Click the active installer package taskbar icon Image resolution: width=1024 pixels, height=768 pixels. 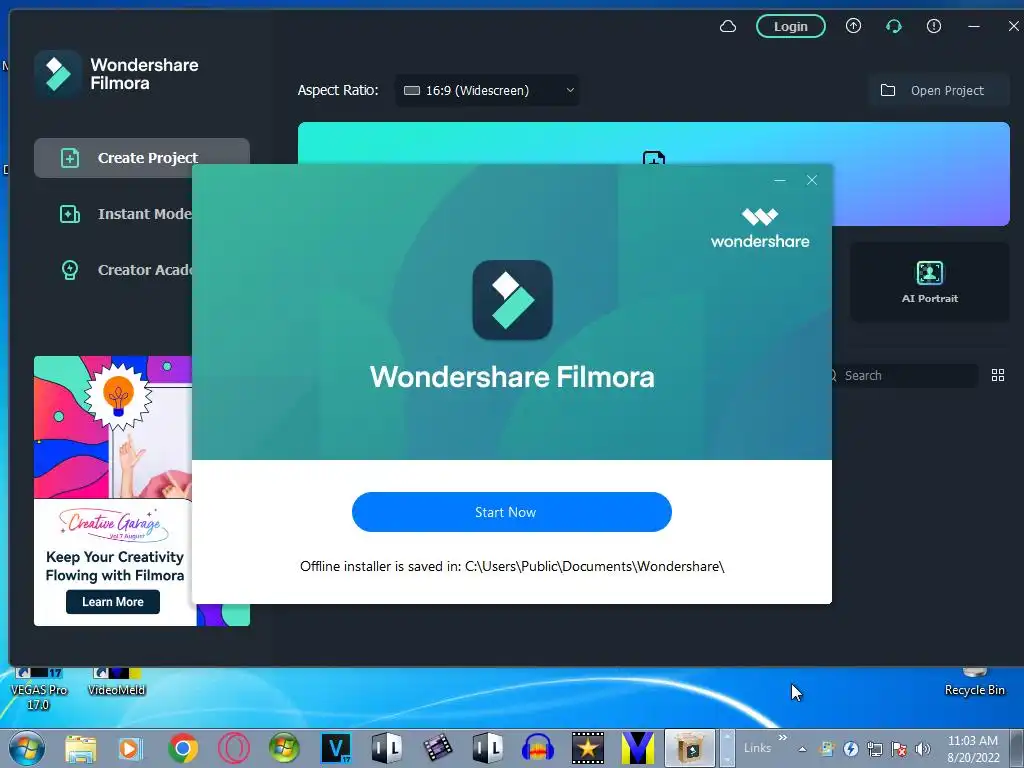pyautogui.click(x=690, y=748)
